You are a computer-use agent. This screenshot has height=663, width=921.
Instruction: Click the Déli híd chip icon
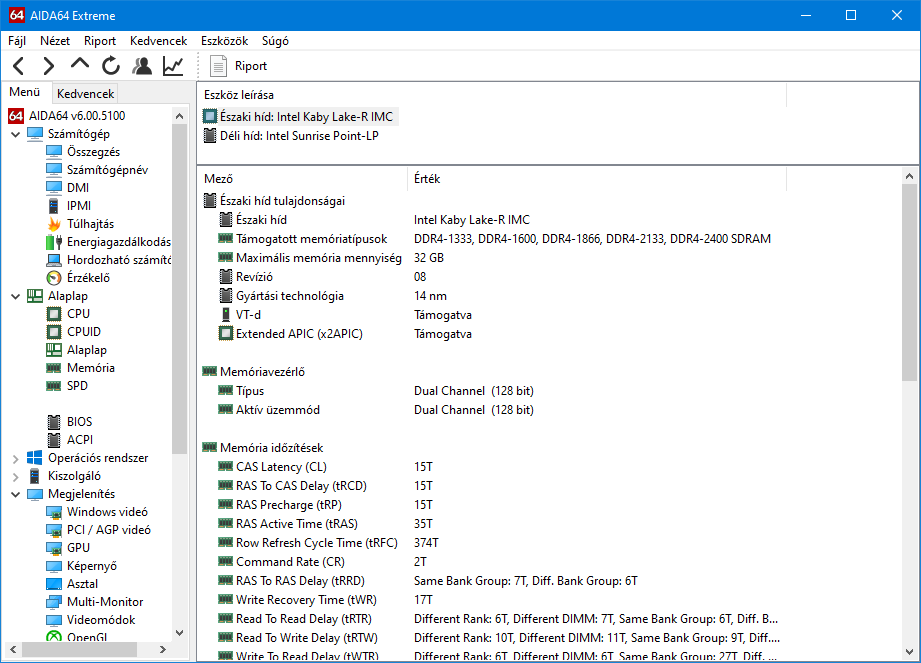pyautogui.click(x=210, y=136)
